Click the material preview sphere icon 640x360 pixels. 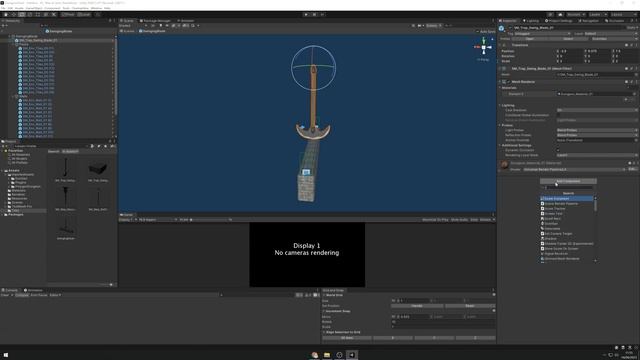click(x=504, y=164)
